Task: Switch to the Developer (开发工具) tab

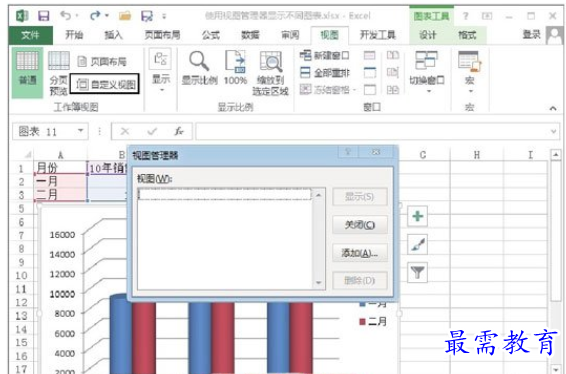Action: click(378, 35)
